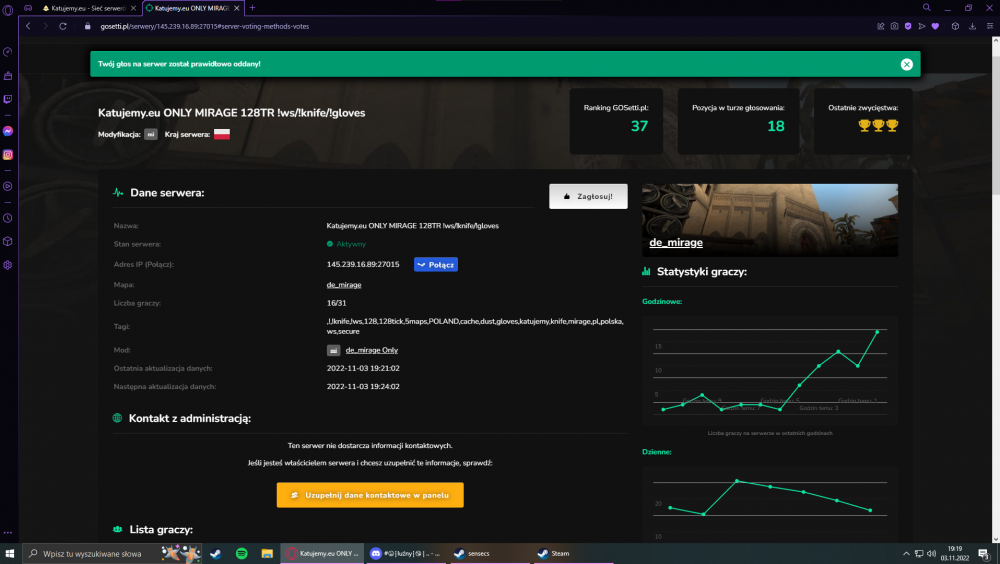The width and height of the screenshot is (1000, 564).
Task: Open Instagram in the sidebar
Action: (x=8, y=154)
